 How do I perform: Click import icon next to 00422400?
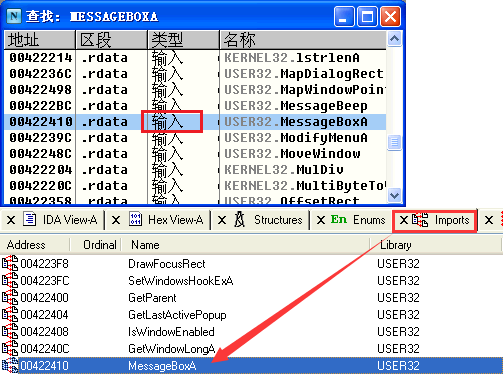coord(10,297)
